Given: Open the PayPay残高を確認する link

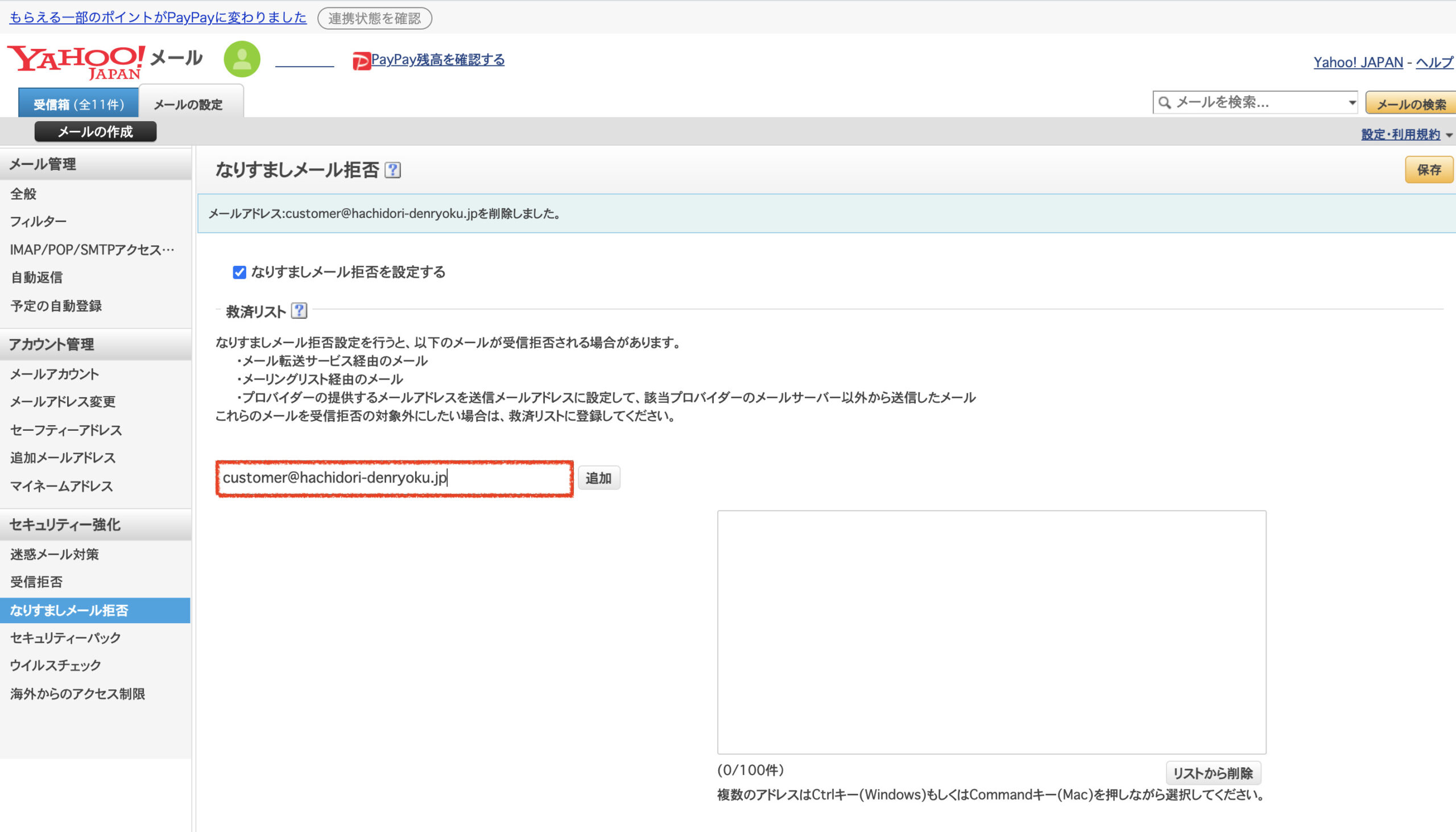Looking at the screenshot, I should click(438, 59).
